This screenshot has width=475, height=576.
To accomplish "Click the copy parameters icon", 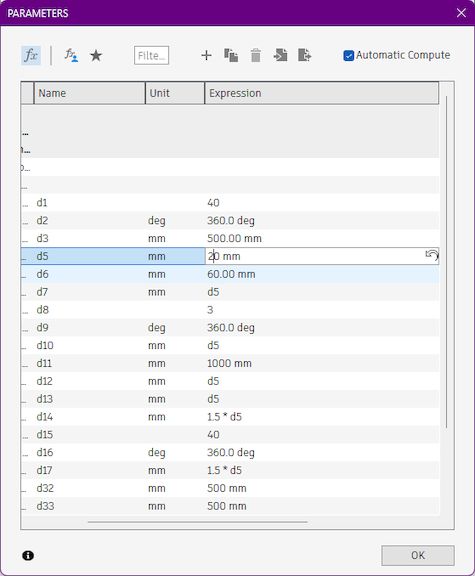I will click(x=231, y=55).
